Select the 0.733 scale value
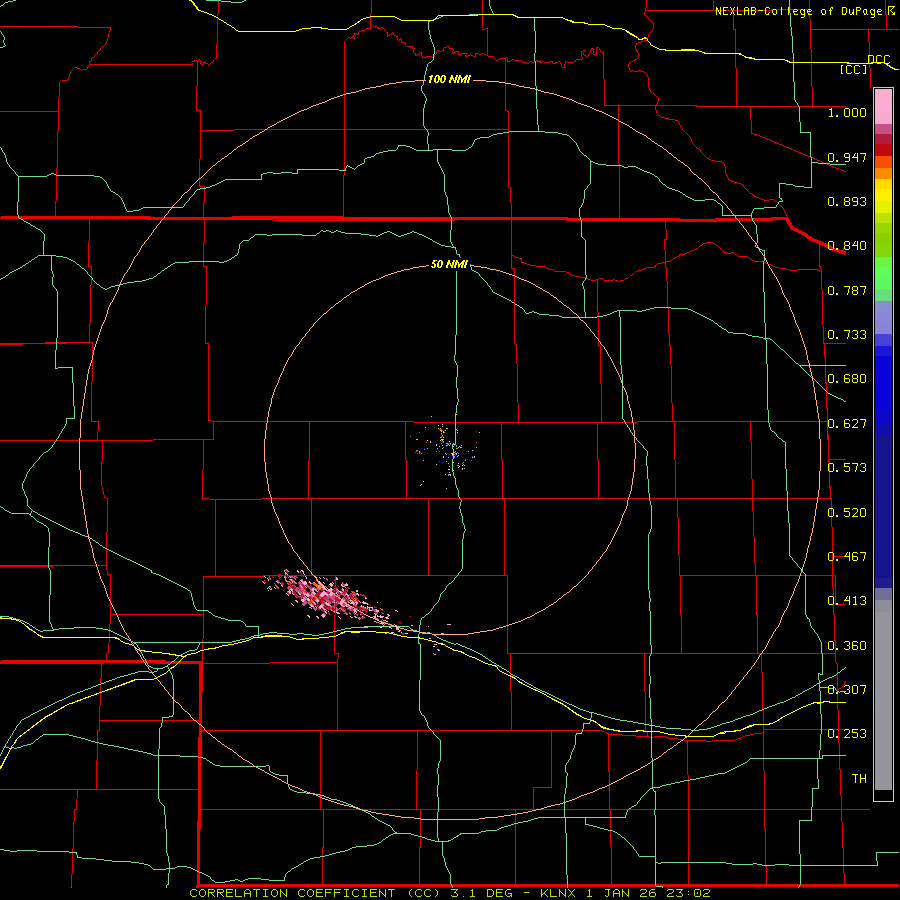 [847, 335]
